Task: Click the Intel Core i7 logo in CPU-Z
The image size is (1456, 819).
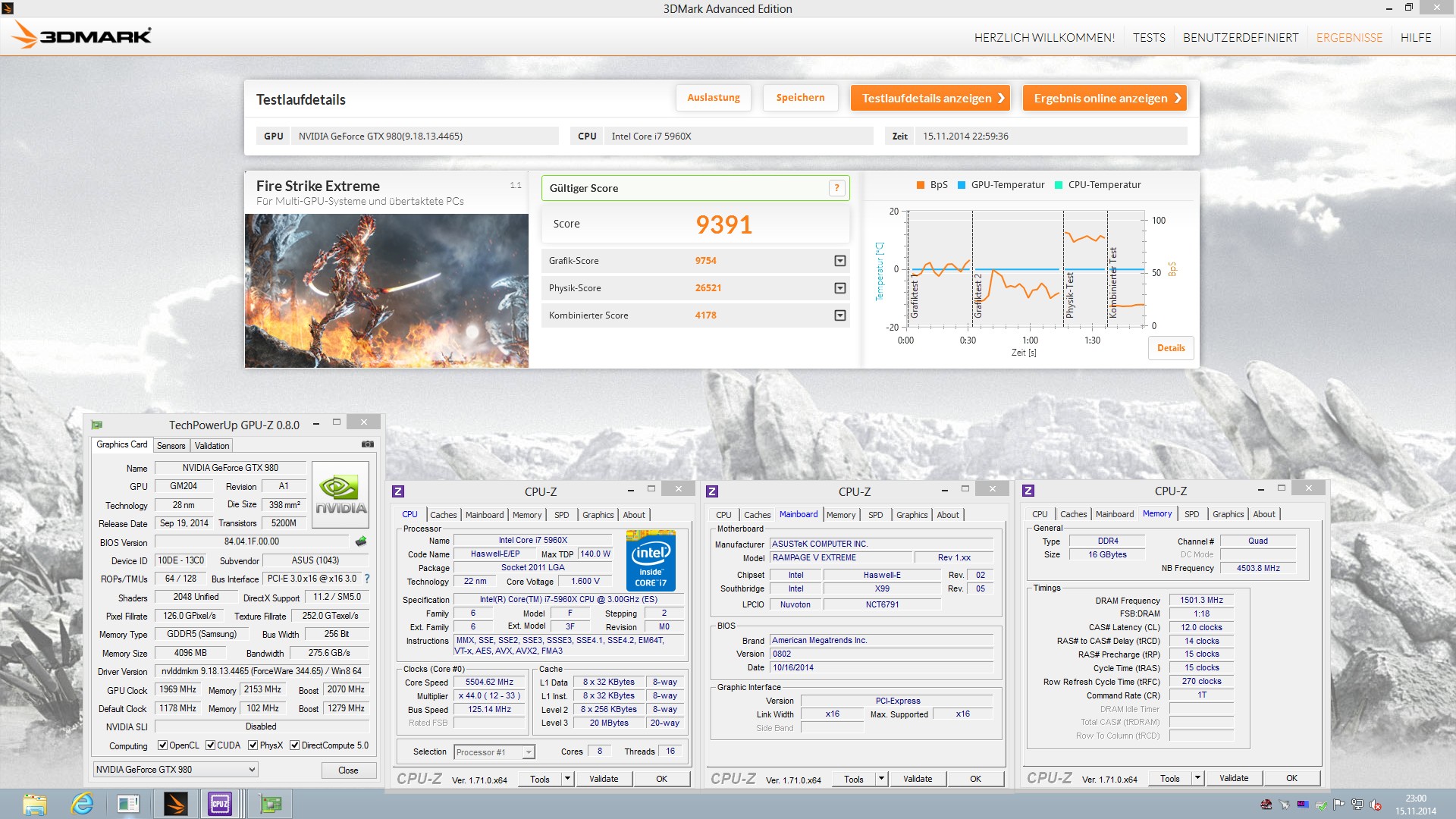Action: coord(651,560)
